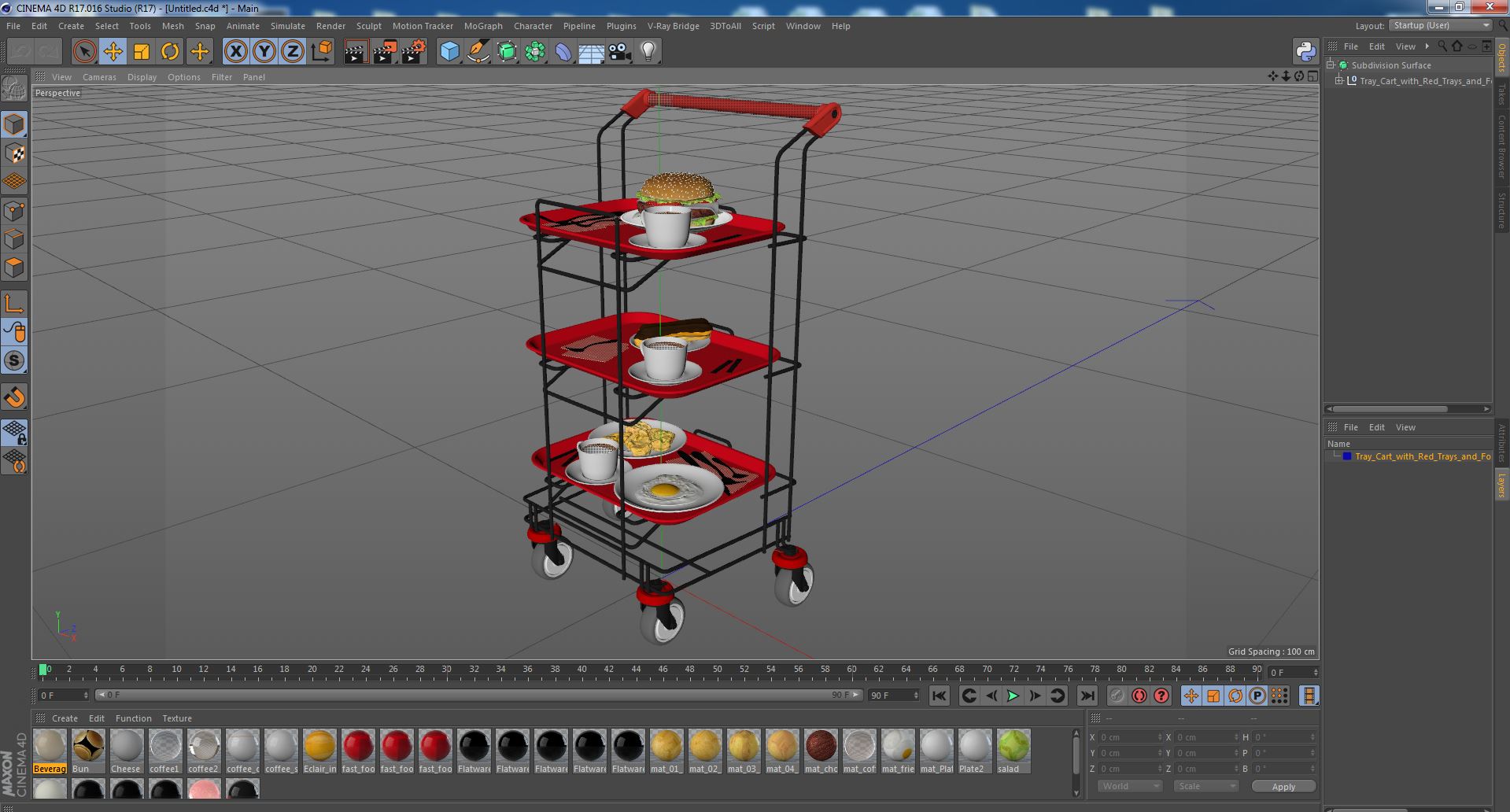Viewport: 1510px width, 812px height.
Task: Select the Live Selection tool
Action: click(x=84, y=52)
